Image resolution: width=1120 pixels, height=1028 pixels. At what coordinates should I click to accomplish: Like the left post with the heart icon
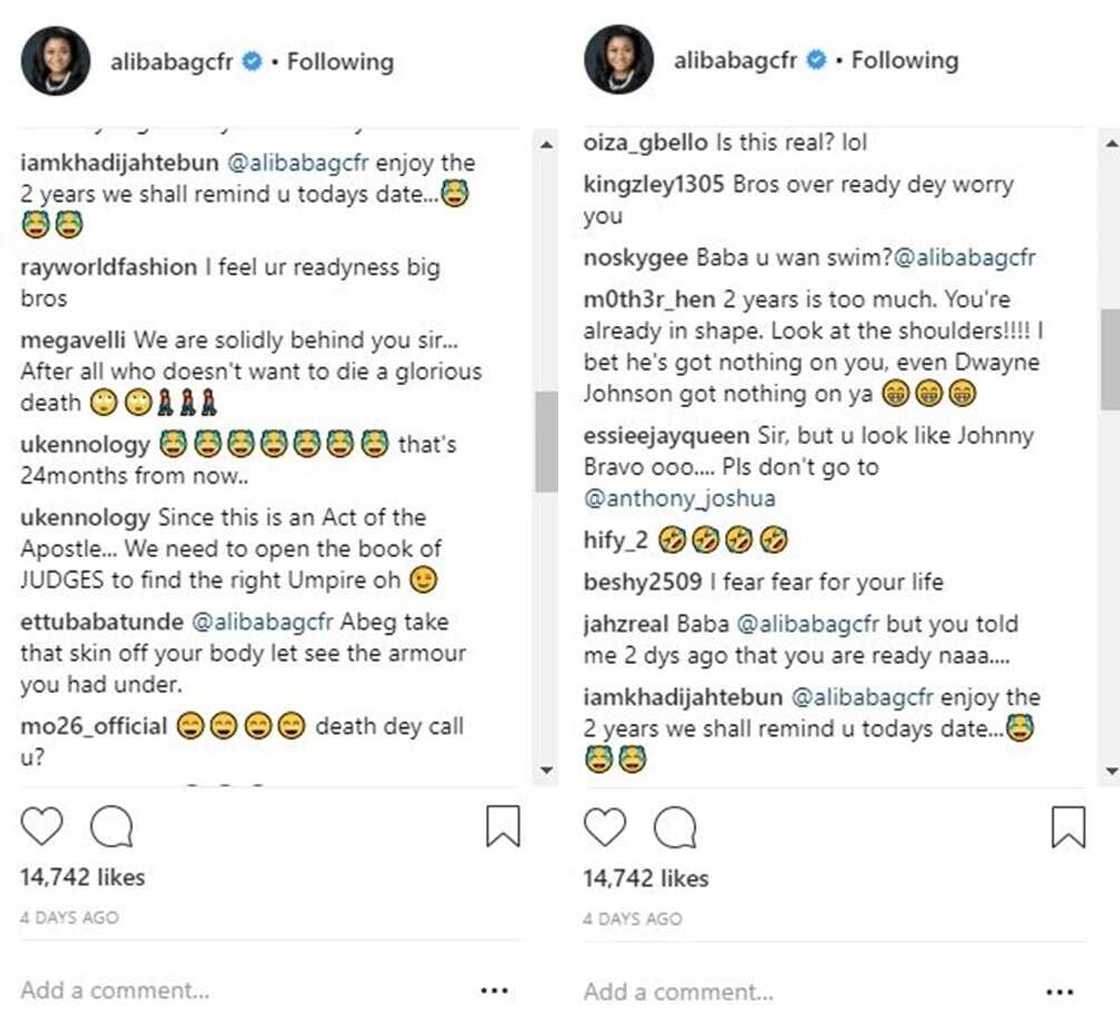point(41,828)
